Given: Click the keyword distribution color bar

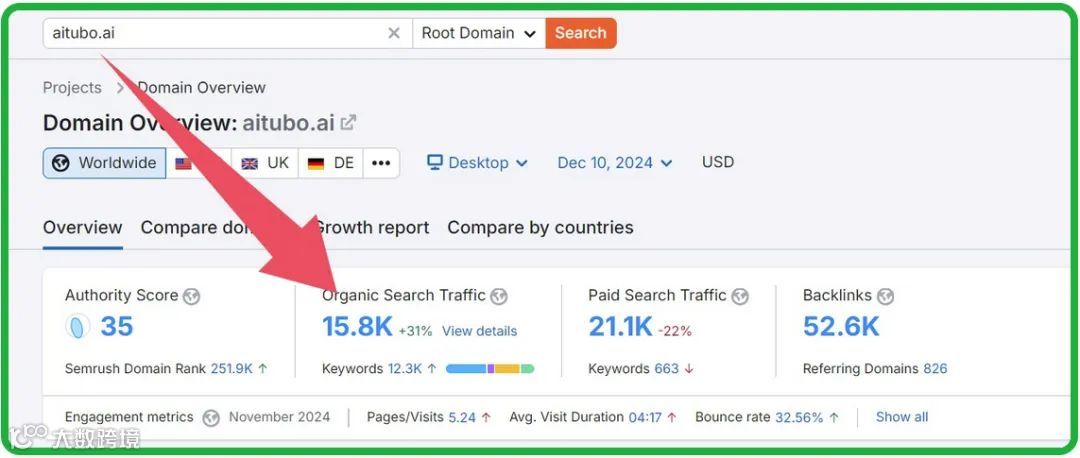Looking at the screenshot, I should (x=490, y=369).
